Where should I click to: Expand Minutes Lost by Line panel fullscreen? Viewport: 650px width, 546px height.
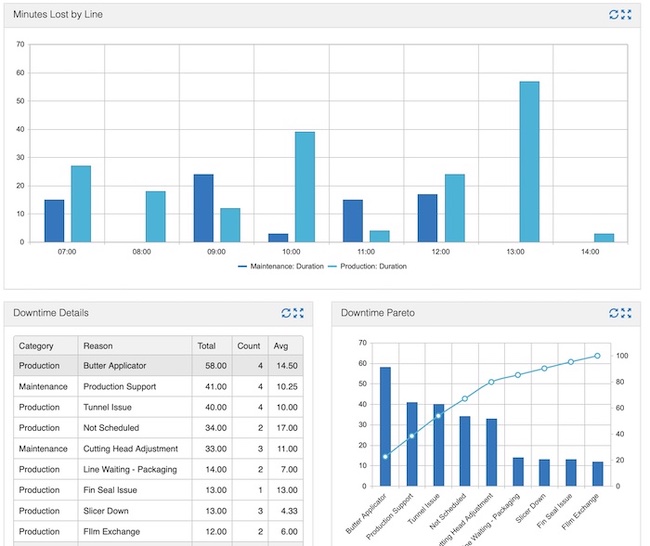click(626, 15)
